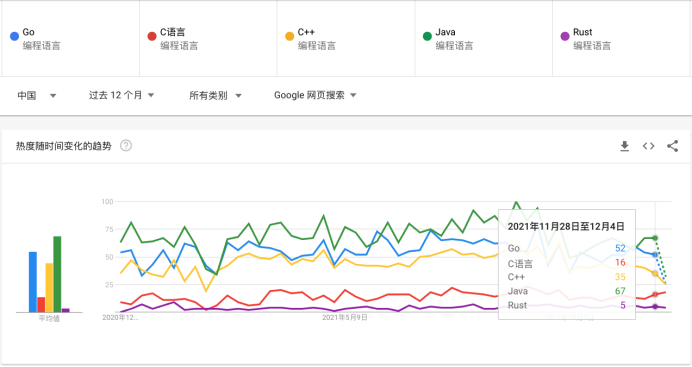Viewport: 692px width, 367px height.
Task: Click the 2020年12... axis date label
Action: [120, 318]
